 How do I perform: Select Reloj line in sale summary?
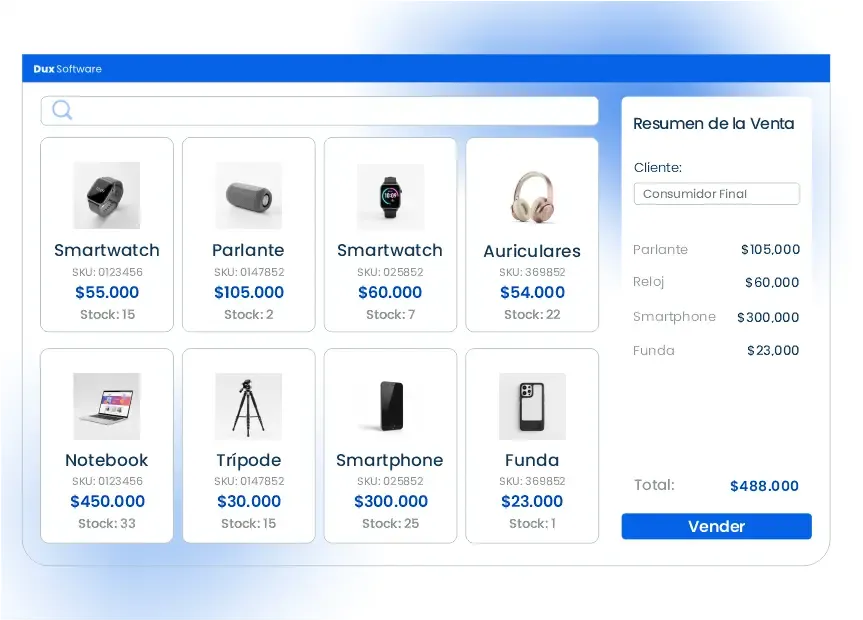tap(716, 282)
